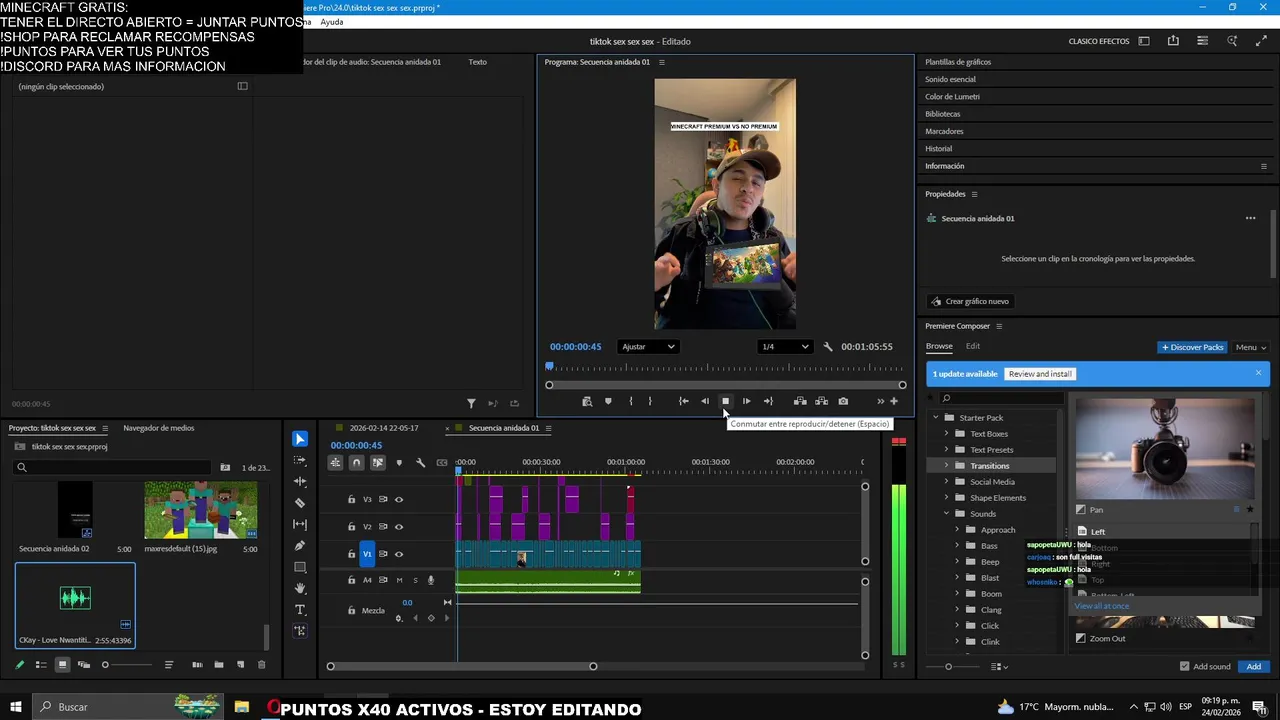
Task: Lock track V3
Action: (x=351, y=499)
